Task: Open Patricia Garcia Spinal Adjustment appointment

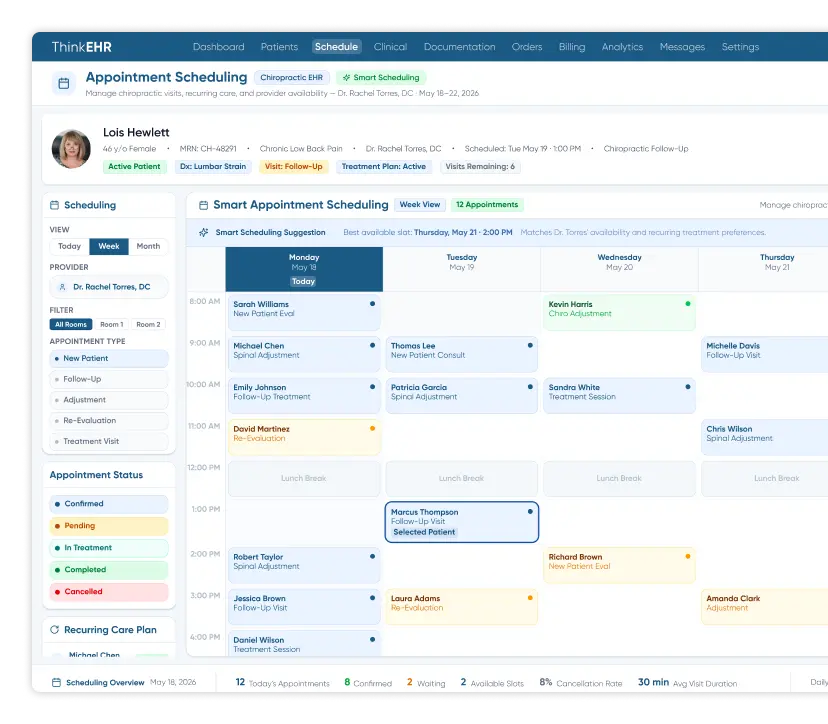Action: pyautogui.click(x=462, y=396)
